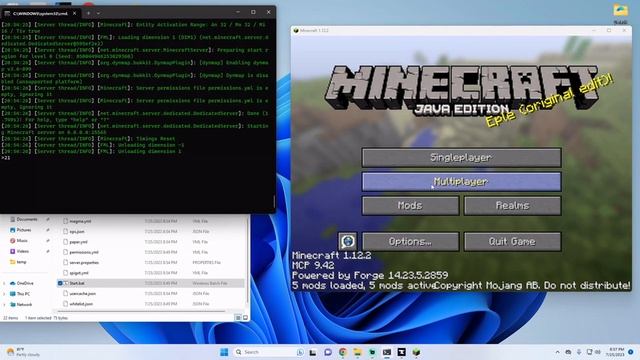Open Music in explorer sidebar

22,240
